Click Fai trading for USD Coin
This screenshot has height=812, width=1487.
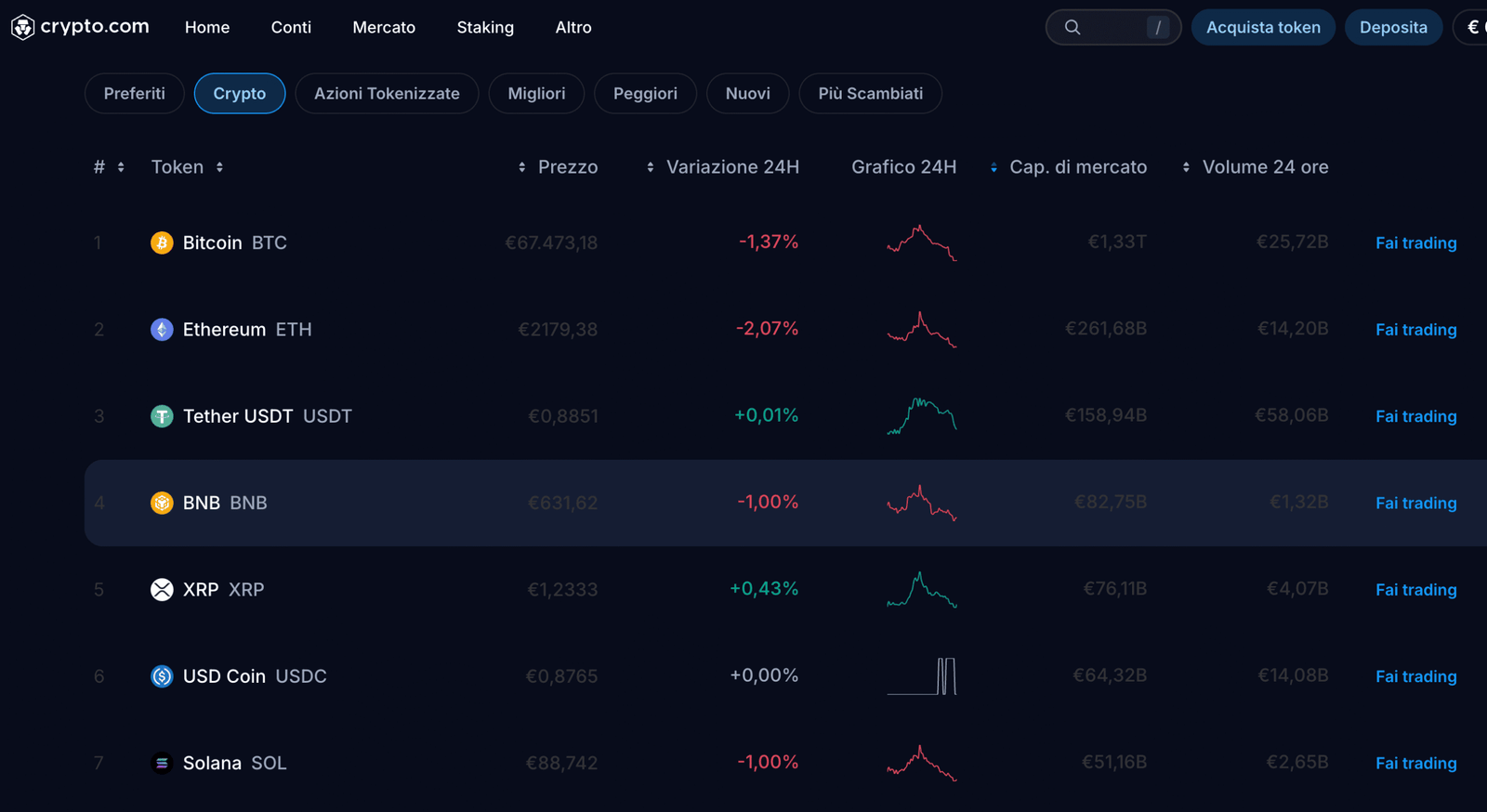[1416, 676]
